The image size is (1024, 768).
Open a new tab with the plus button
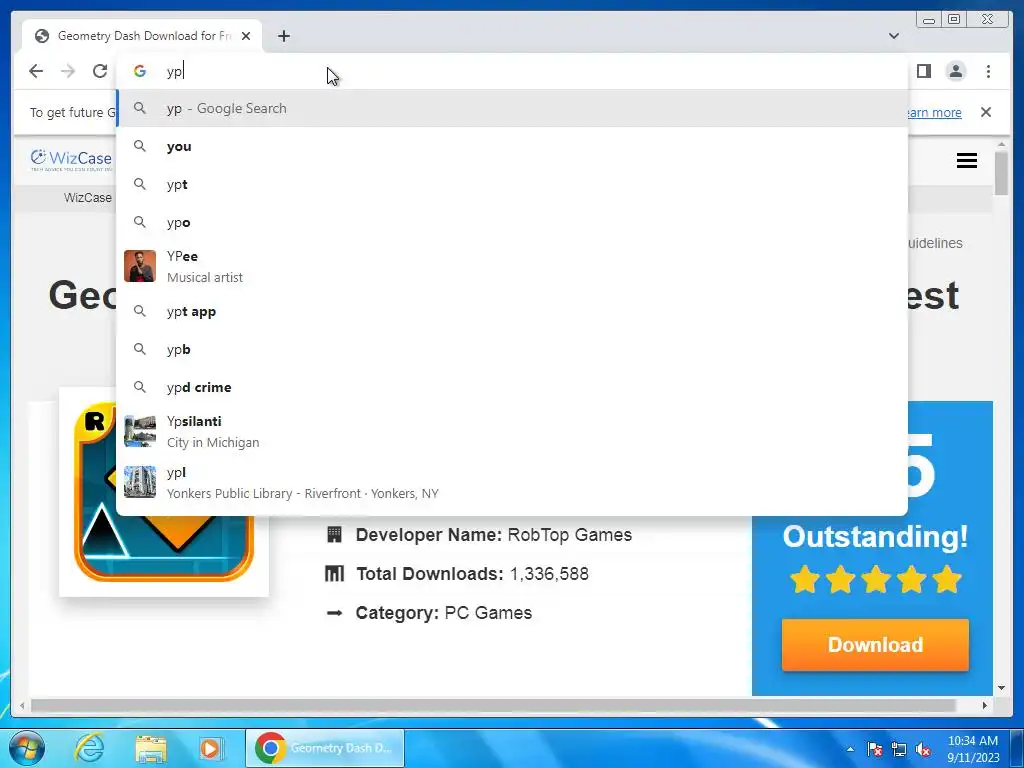coord(283,36)
